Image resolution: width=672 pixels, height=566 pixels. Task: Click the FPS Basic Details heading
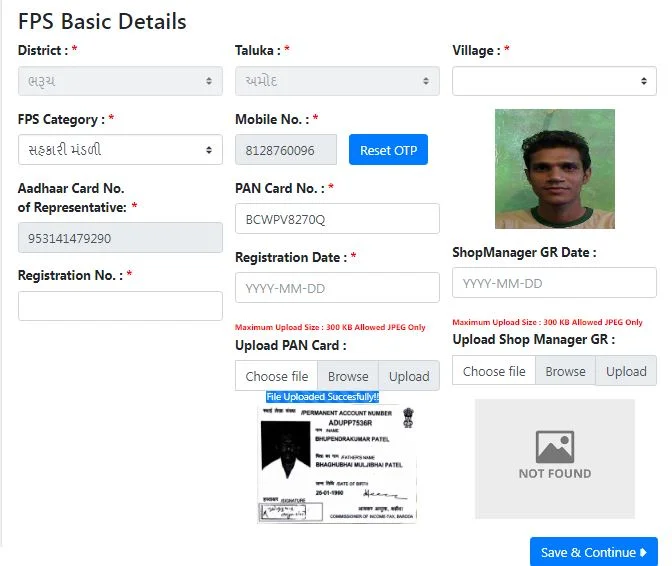[102, 21]
